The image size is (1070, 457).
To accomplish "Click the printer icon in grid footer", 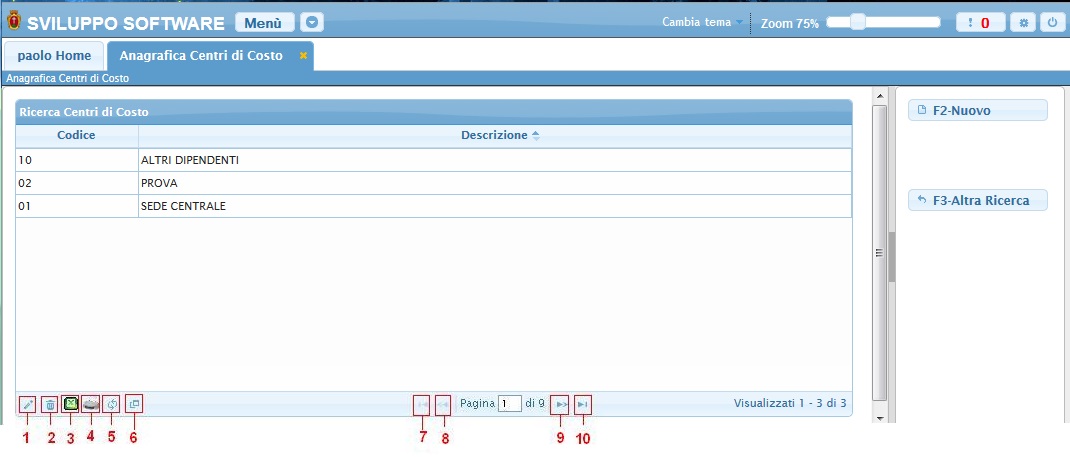I will pyautogui.click(x=91, y=404).
